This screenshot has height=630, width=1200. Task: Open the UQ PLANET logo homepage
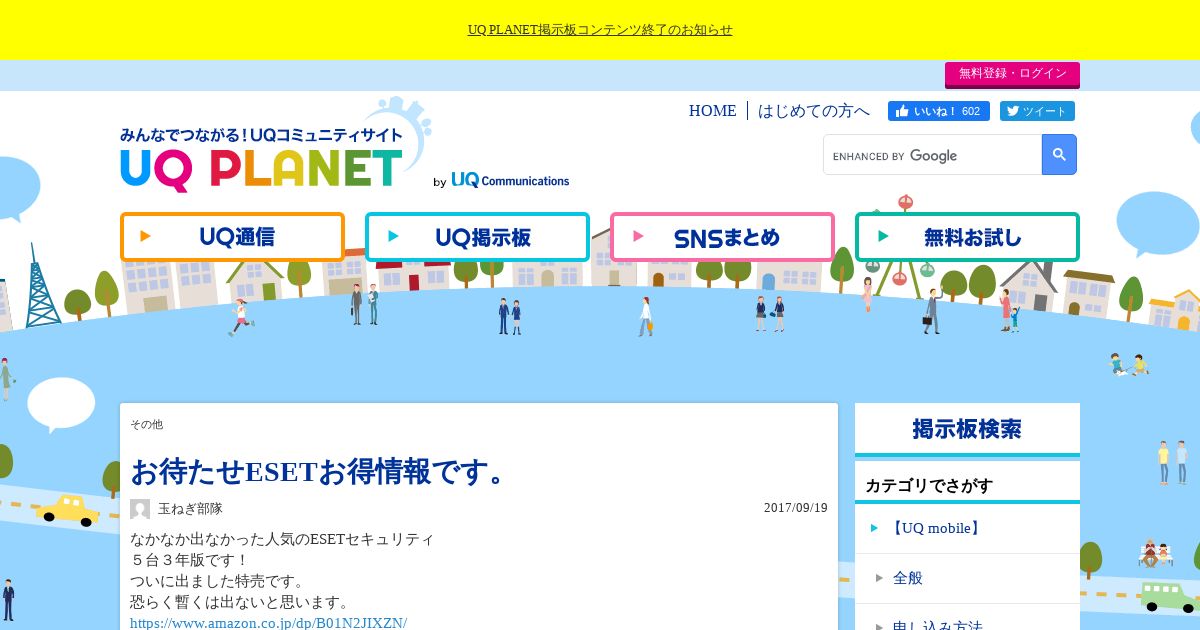click(x=262, y=158)
